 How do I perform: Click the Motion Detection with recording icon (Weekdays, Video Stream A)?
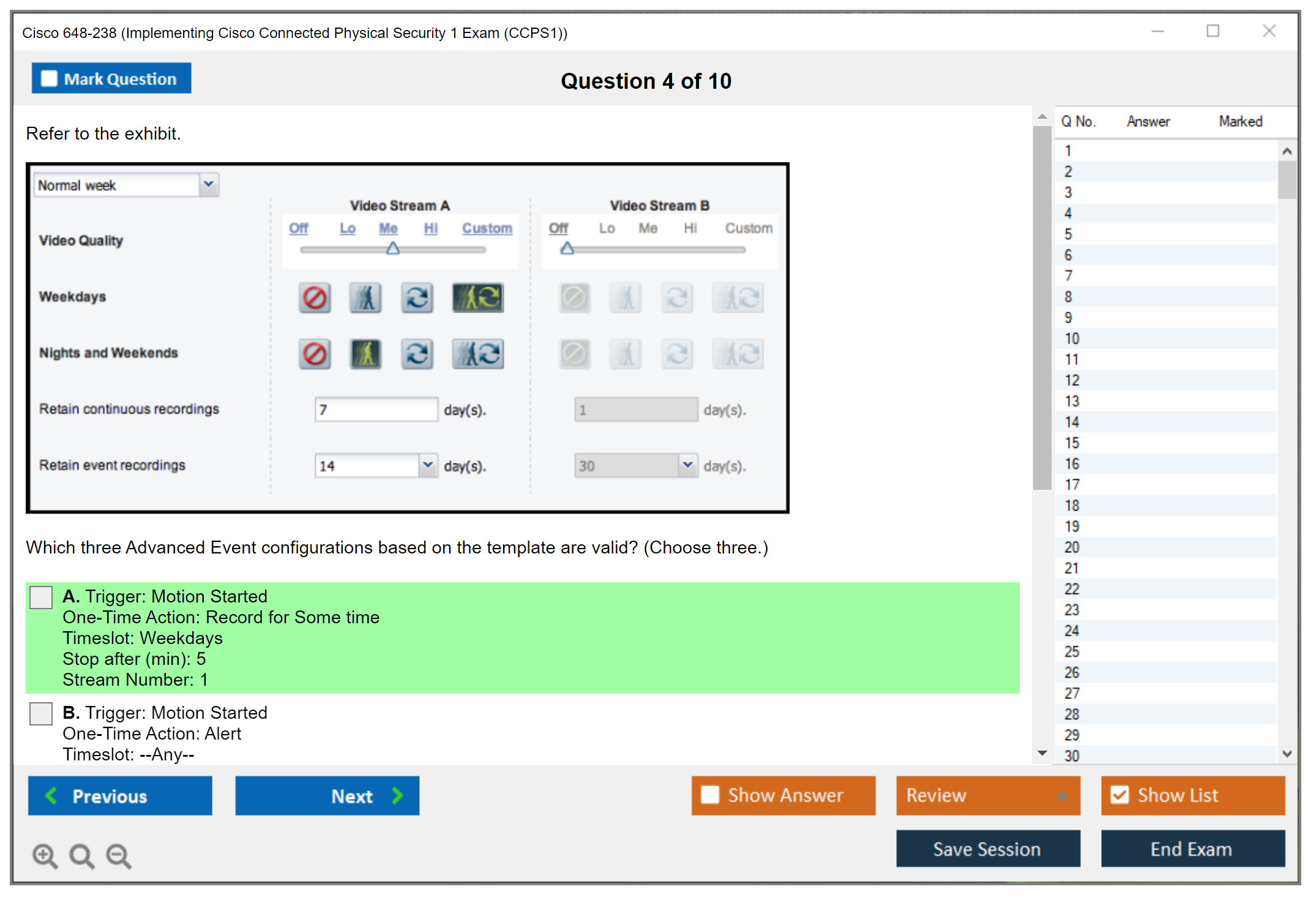coord(480,298)
